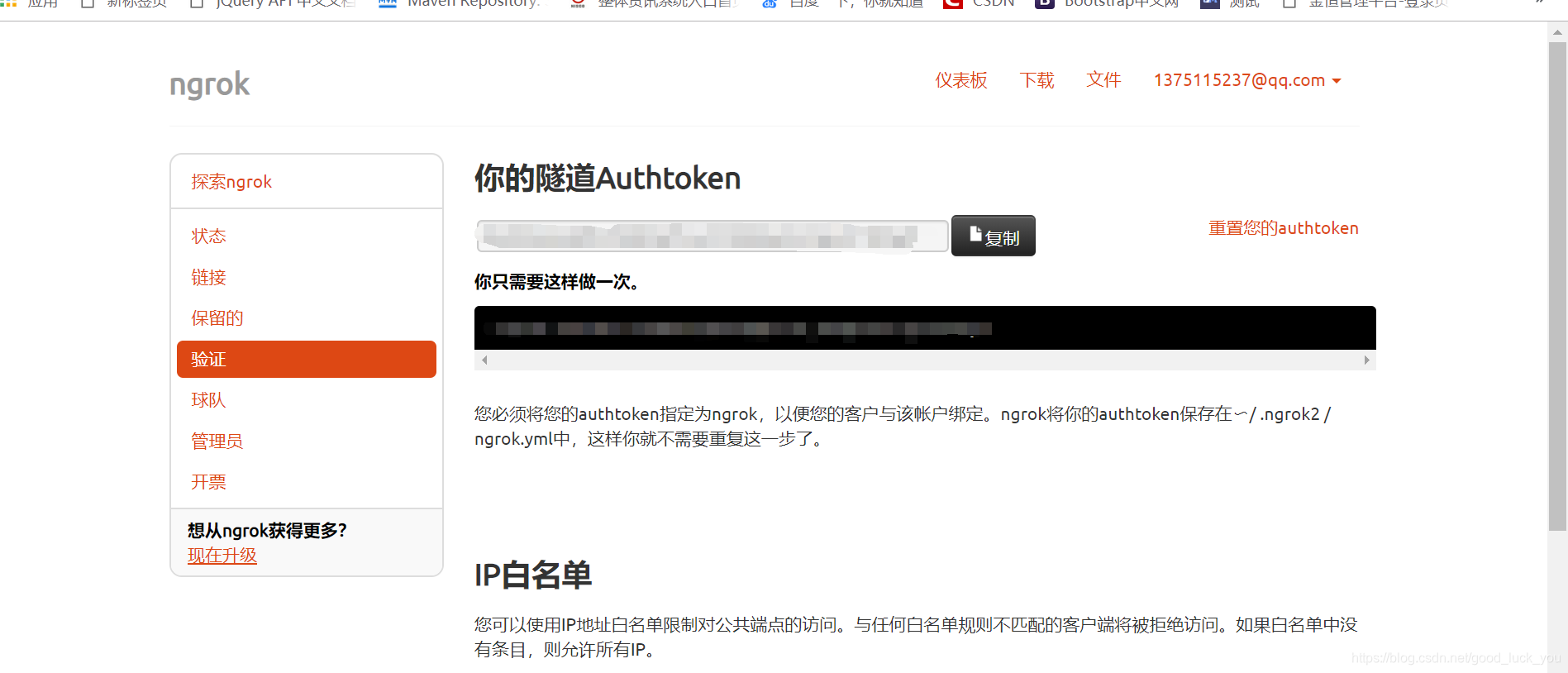Open the Bootstrap中文网 bookmark
Screen dimensions: 1568x673
1108,3
